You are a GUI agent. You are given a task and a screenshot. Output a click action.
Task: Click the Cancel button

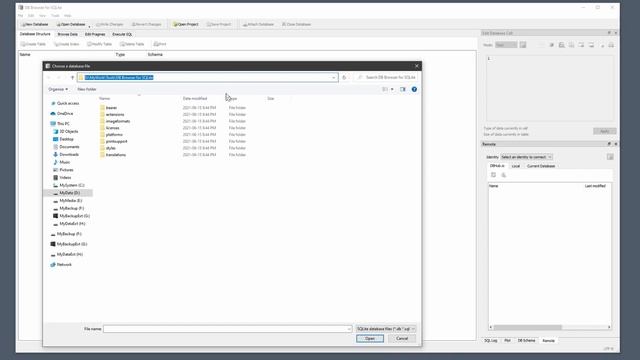click(402, 339)
